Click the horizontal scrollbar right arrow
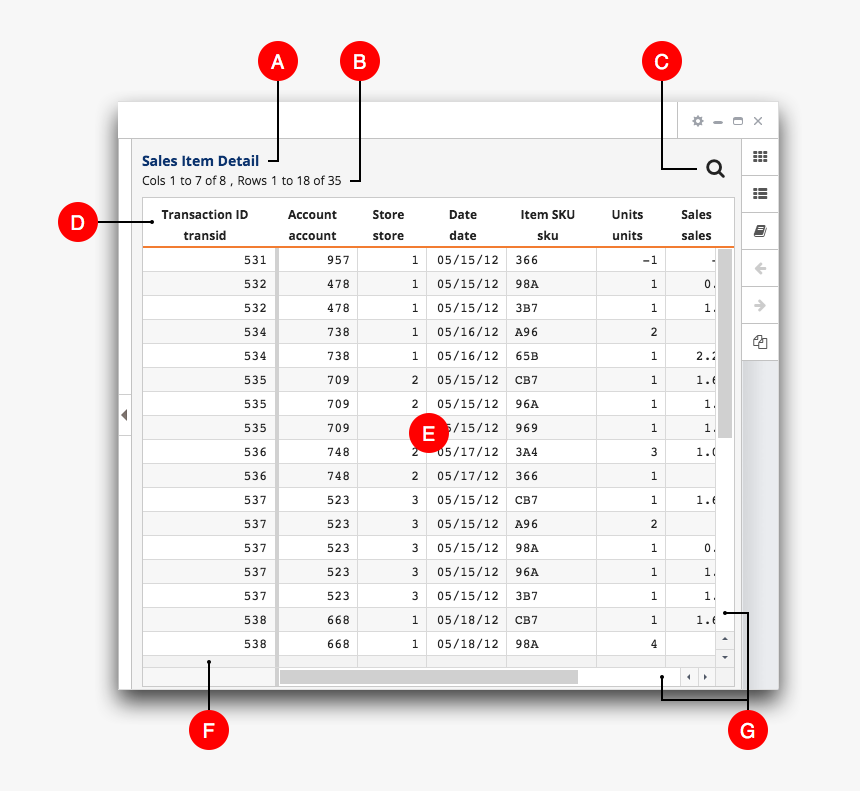Image resolution: width=860 pixels, height=791 pixels. tap(706, 677)
